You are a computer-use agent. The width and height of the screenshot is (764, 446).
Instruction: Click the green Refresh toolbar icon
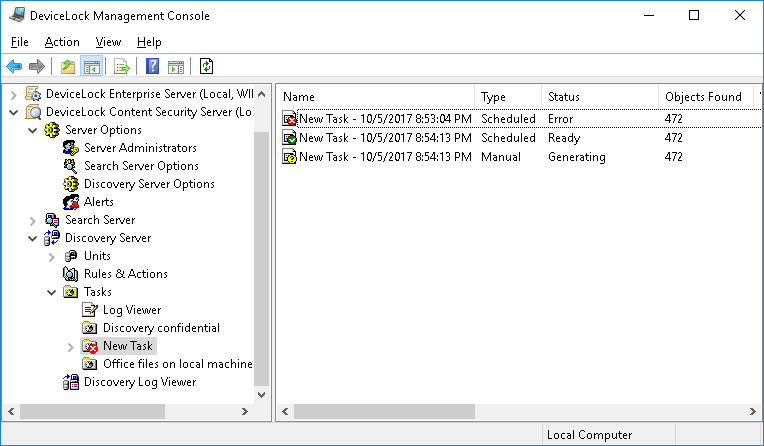[207, 67]
